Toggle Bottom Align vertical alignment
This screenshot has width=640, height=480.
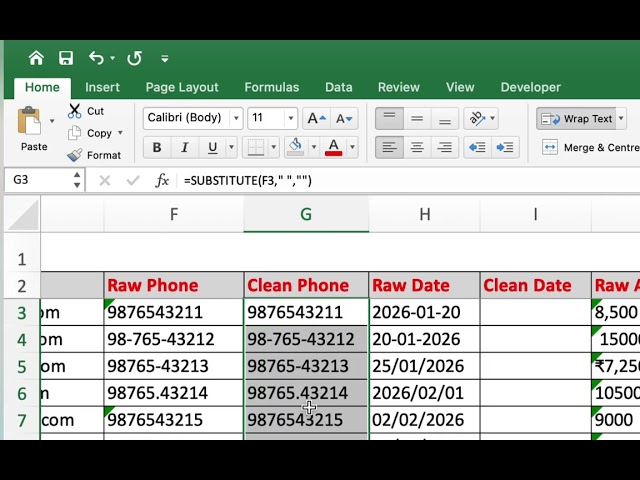pyautogui.click(x=444, y=118)
